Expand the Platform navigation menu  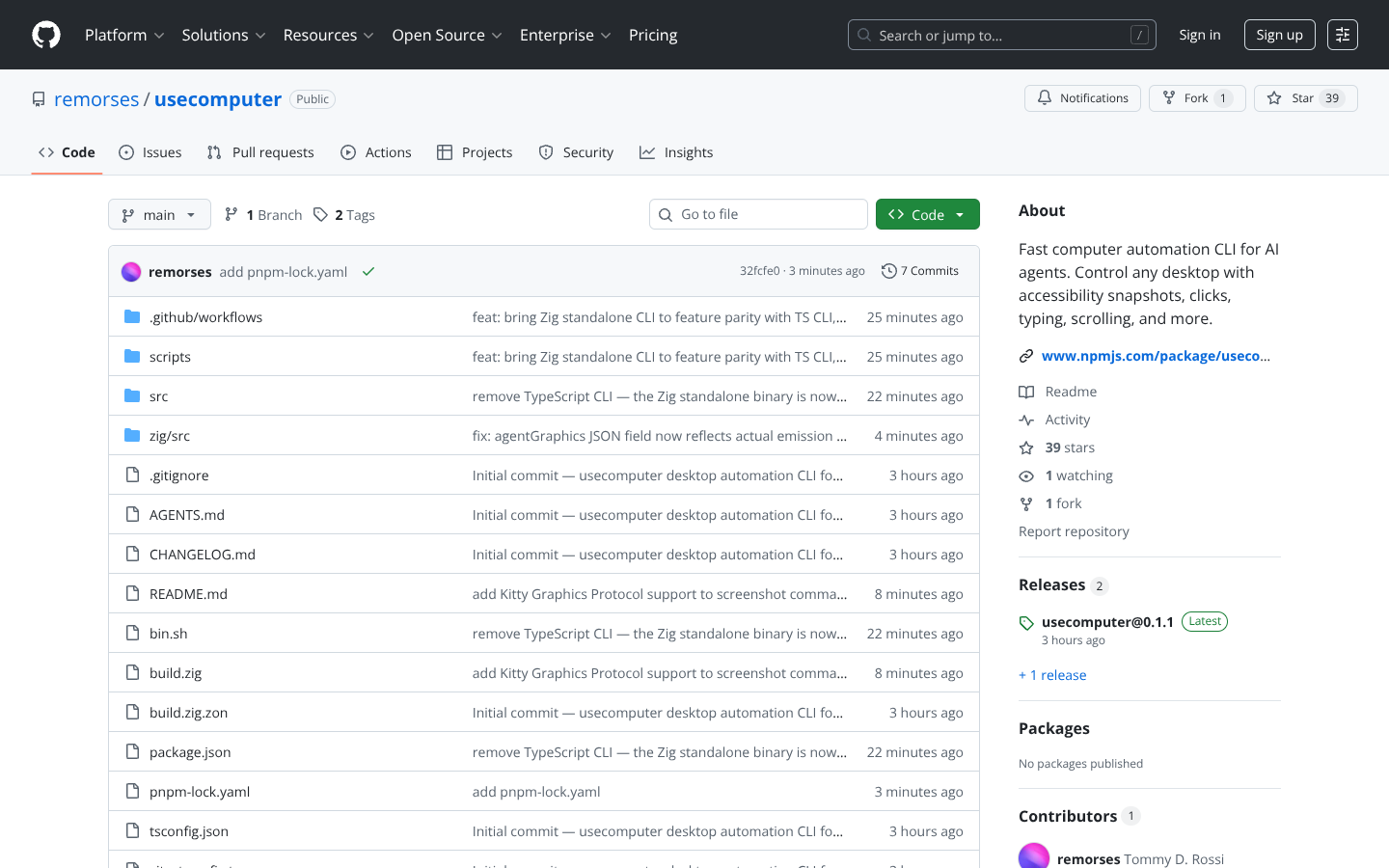124,35
